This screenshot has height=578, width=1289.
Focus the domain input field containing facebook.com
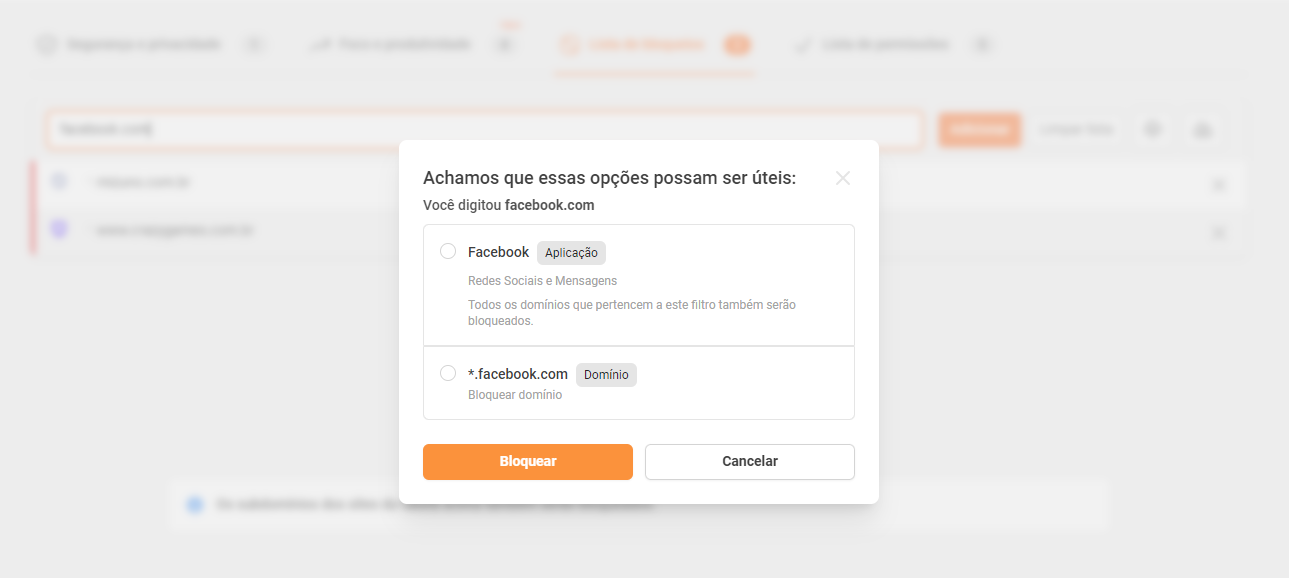click(480, 130)
